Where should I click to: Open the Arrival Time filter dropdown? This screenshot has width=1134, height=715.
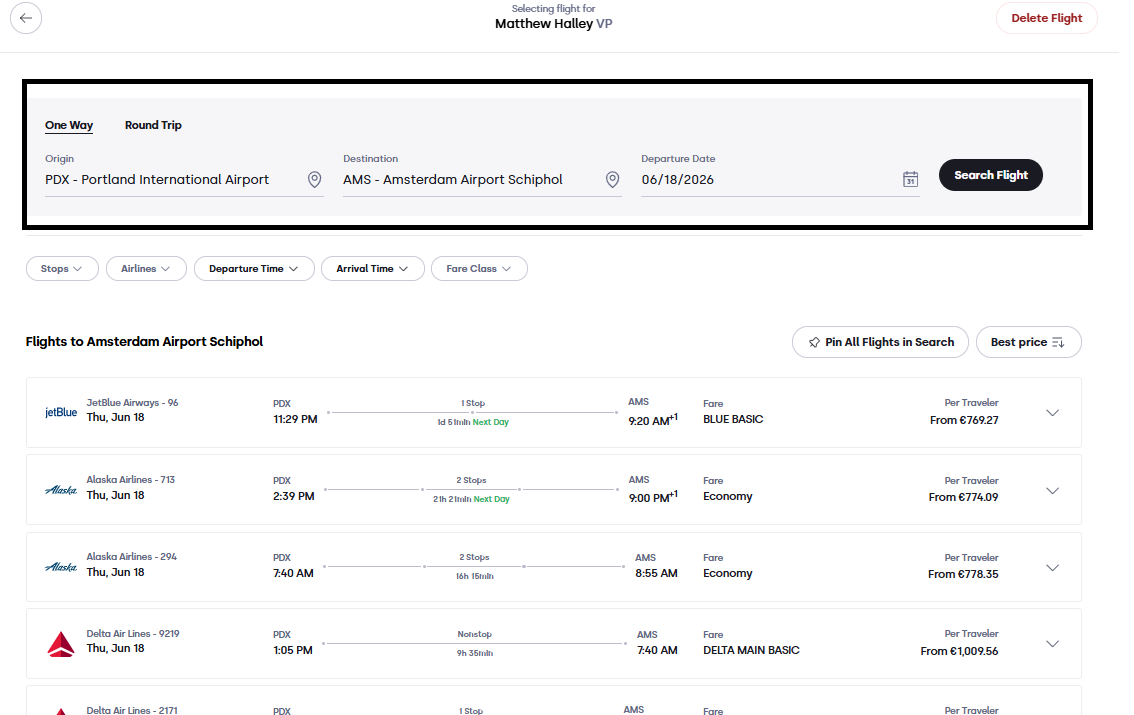[372, 269]
